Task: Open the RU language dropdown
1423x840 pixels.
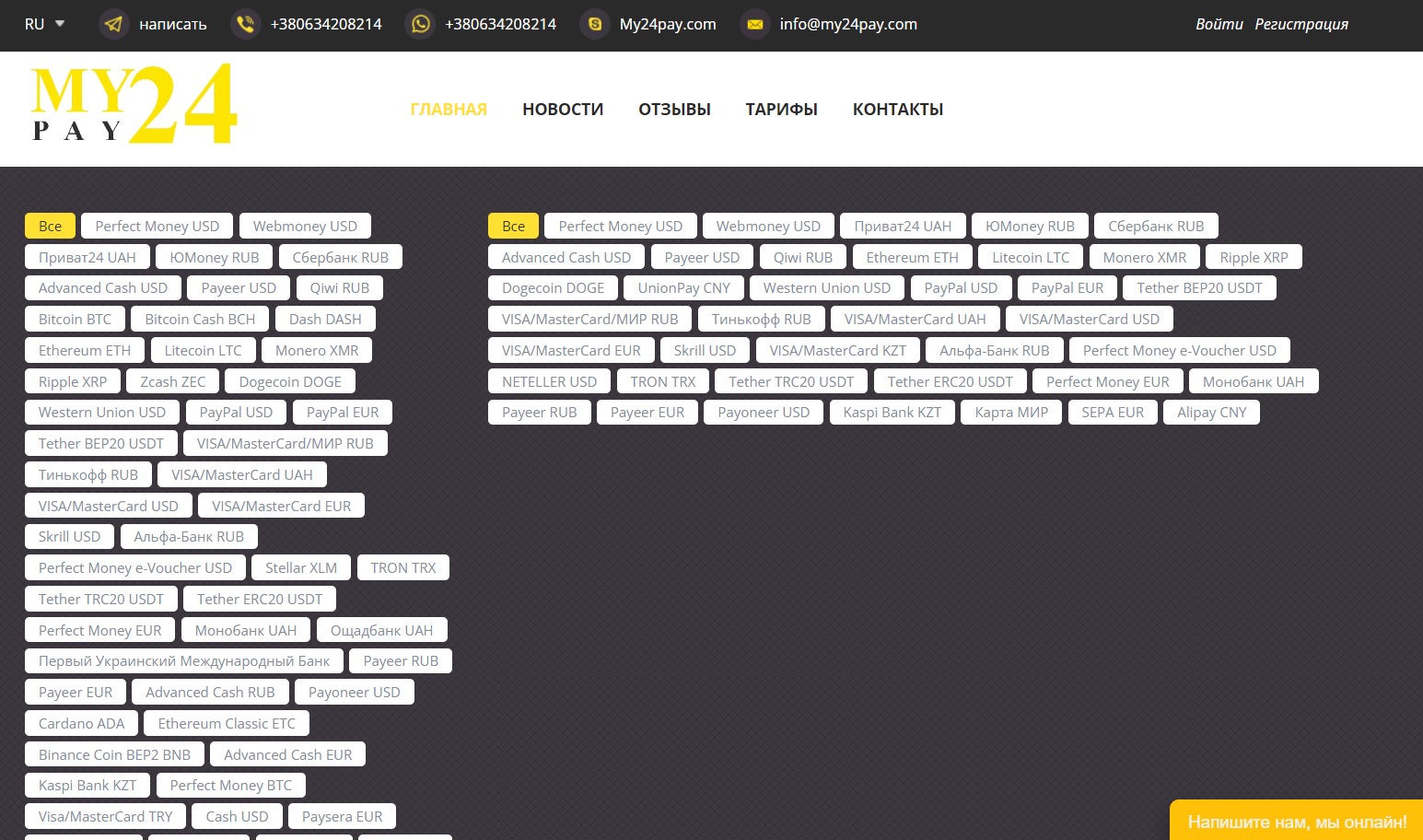Action: (x=44, y=24)
